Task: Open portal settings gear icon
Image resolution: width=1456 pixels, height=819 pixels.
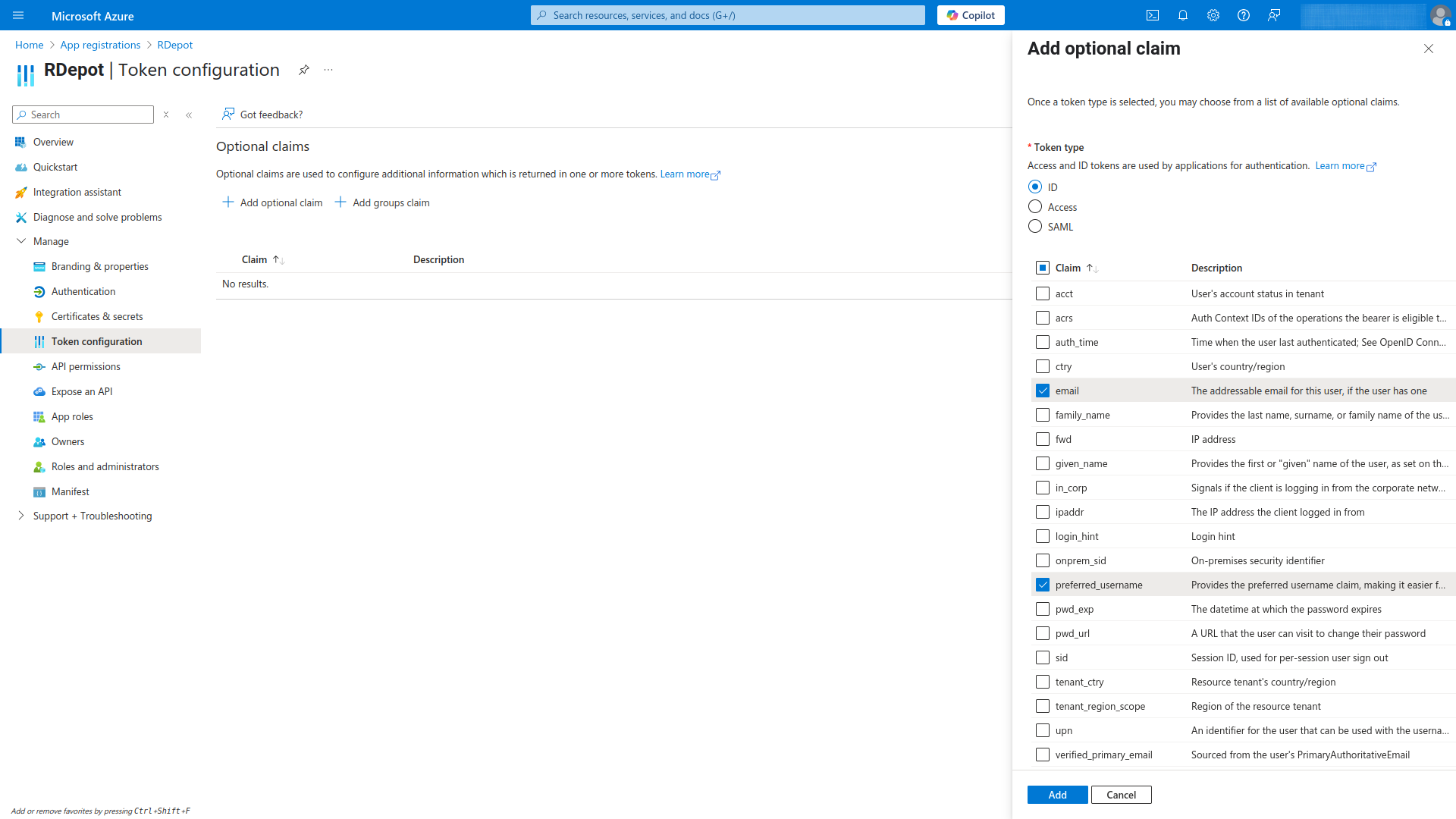Action: pyautogui.click(x=1213, y=15)
